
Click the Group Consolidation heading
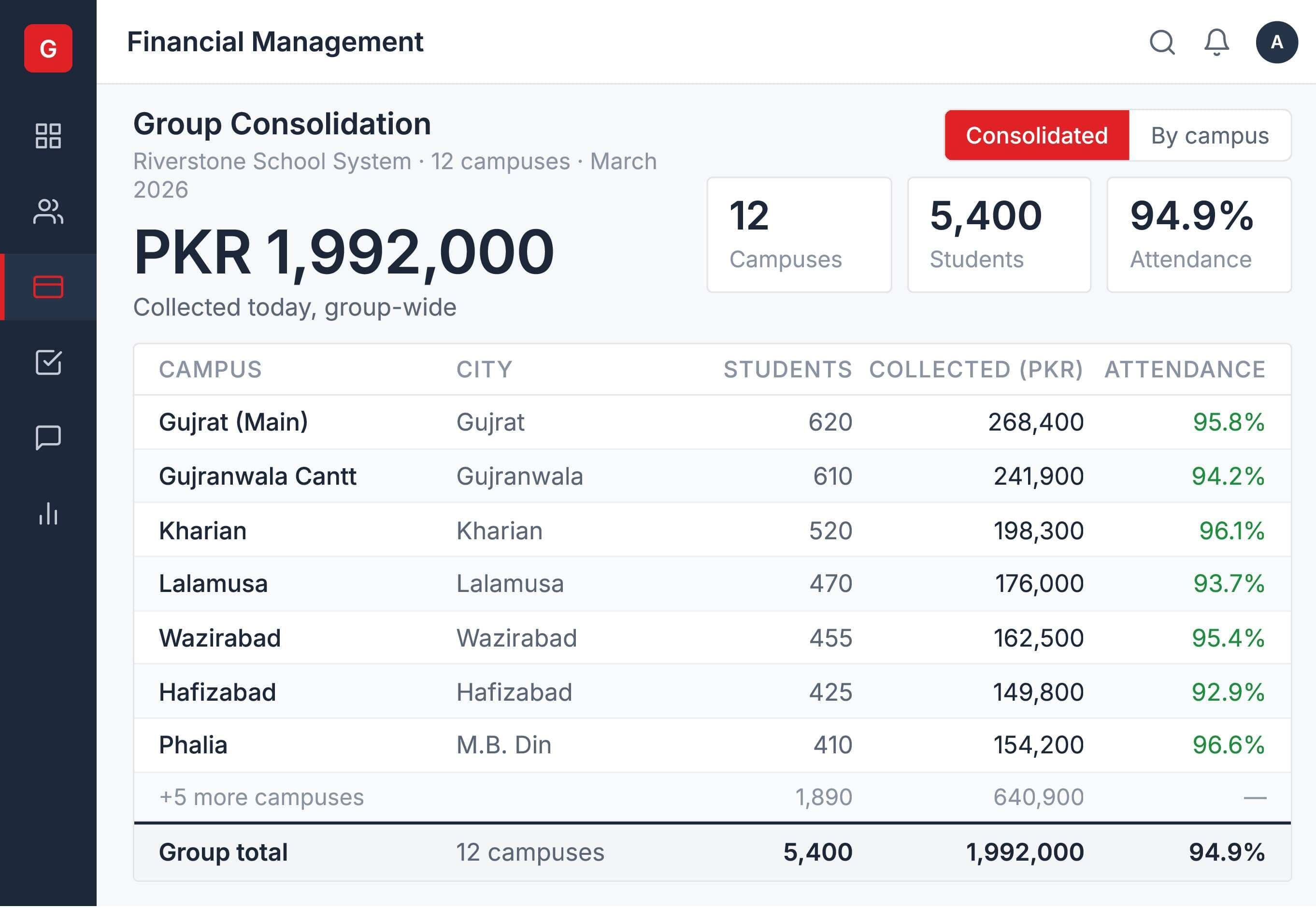coord(282,124)
